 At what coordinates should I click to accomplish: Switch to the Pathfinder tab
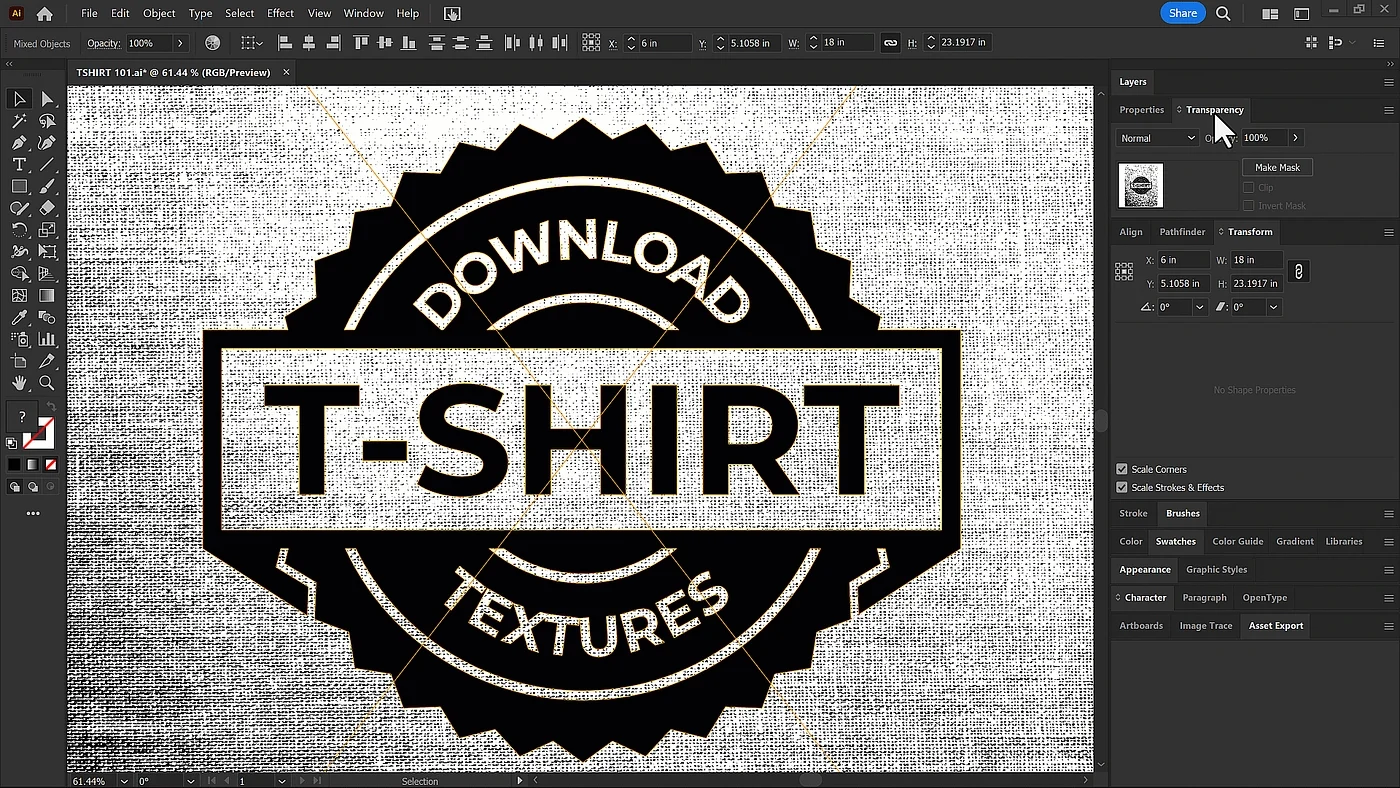click(1182, 232)
